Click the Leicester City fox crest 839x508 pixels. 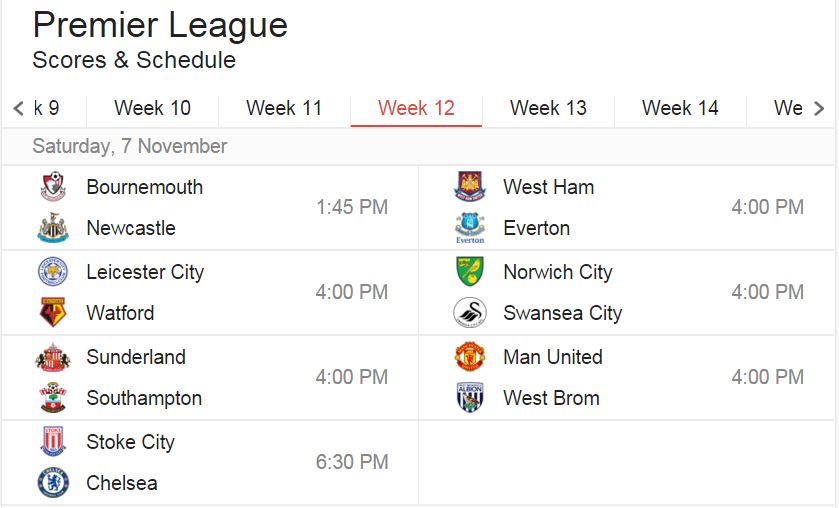(x=53, y=271)
